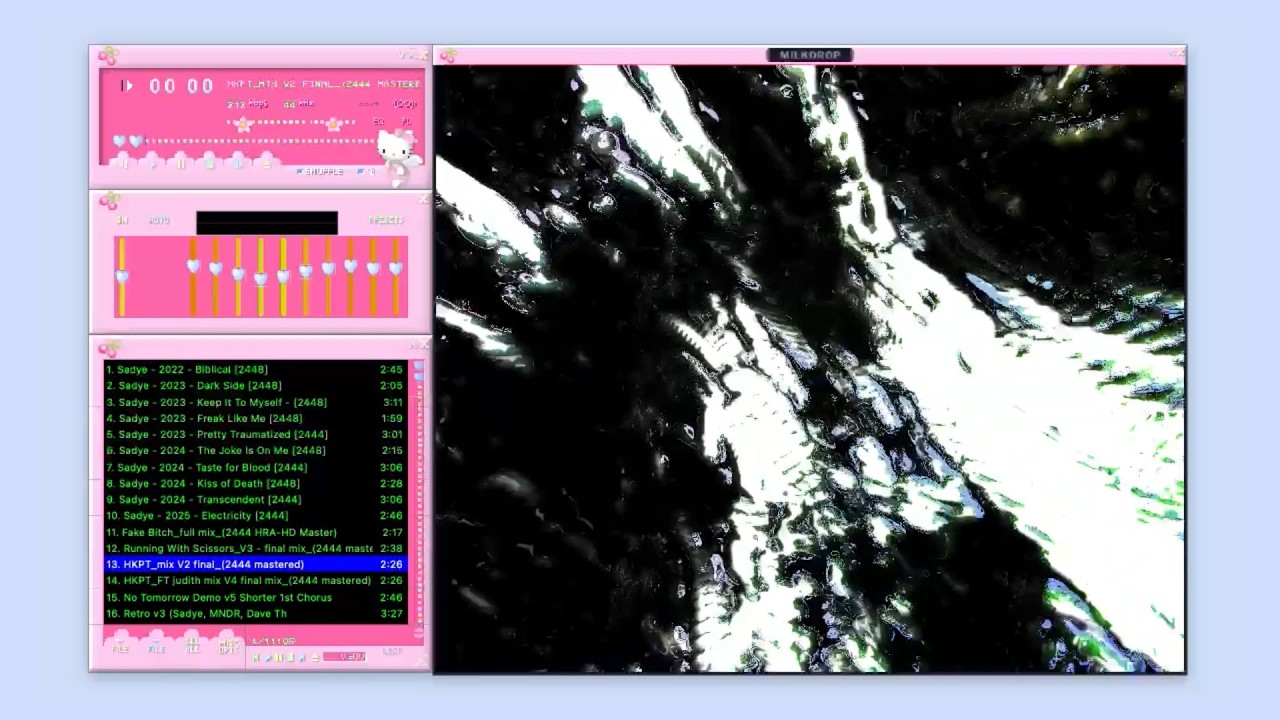Select track 8 Kiss of Death
The image size is (1280, 720).
[x=255, y=483]
